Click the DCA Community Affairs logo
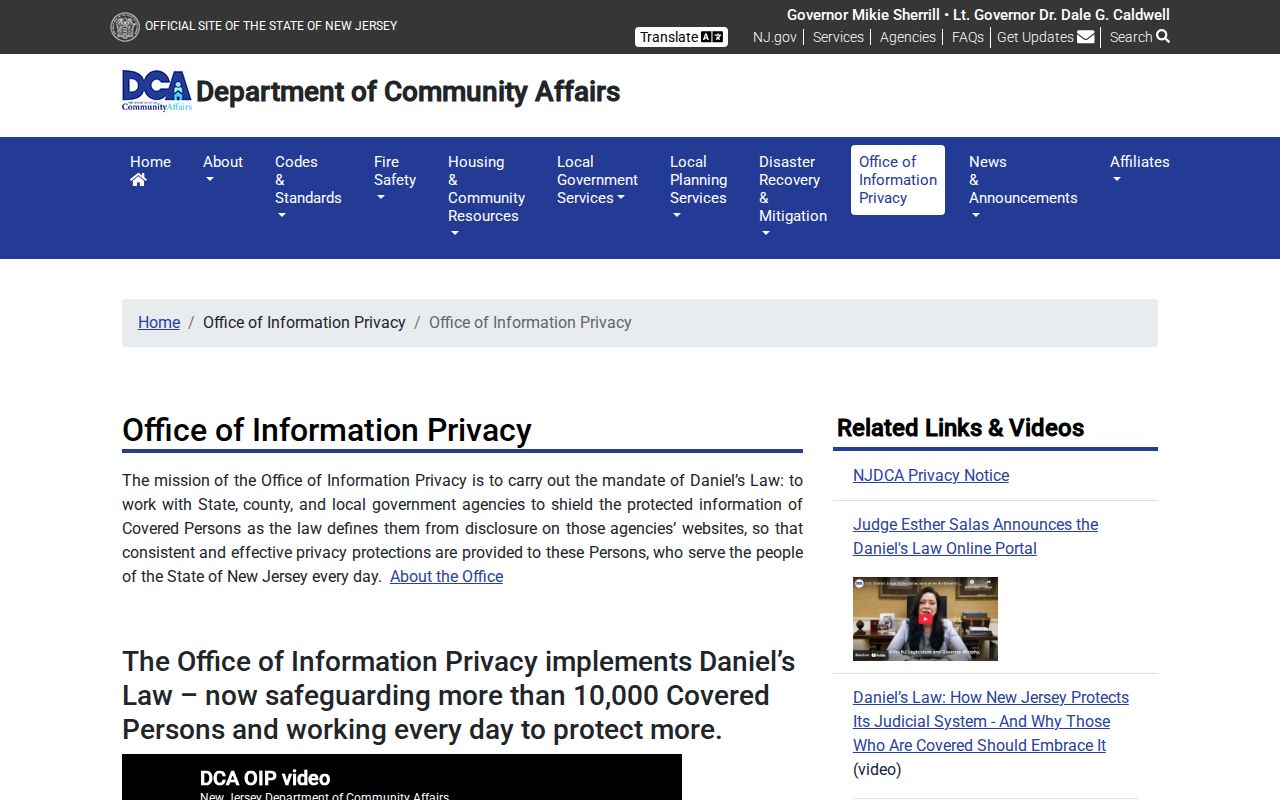 tap(157, 91)
